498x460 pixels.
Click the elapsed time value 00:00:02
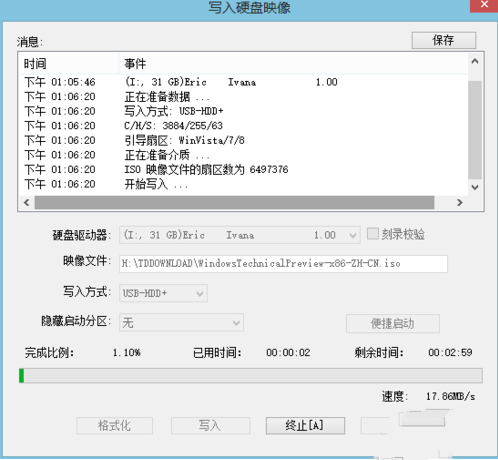[x=288, y=352]
